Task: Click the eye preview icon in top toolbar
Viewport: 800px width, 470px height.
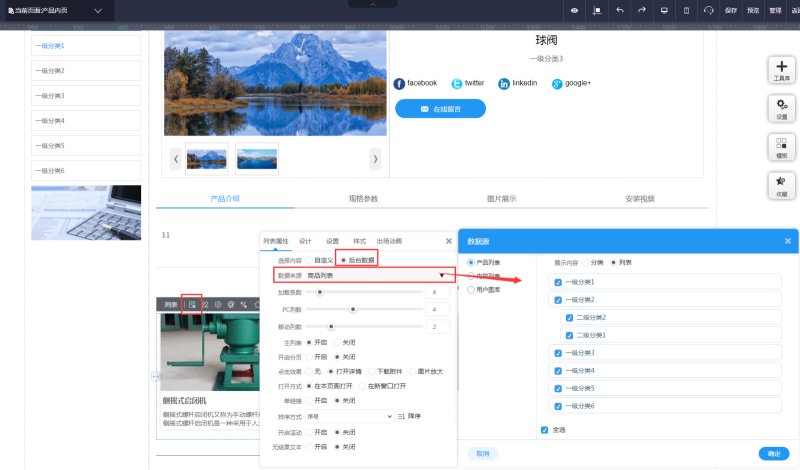Action: pyautogui.click(x=574, y=10)
